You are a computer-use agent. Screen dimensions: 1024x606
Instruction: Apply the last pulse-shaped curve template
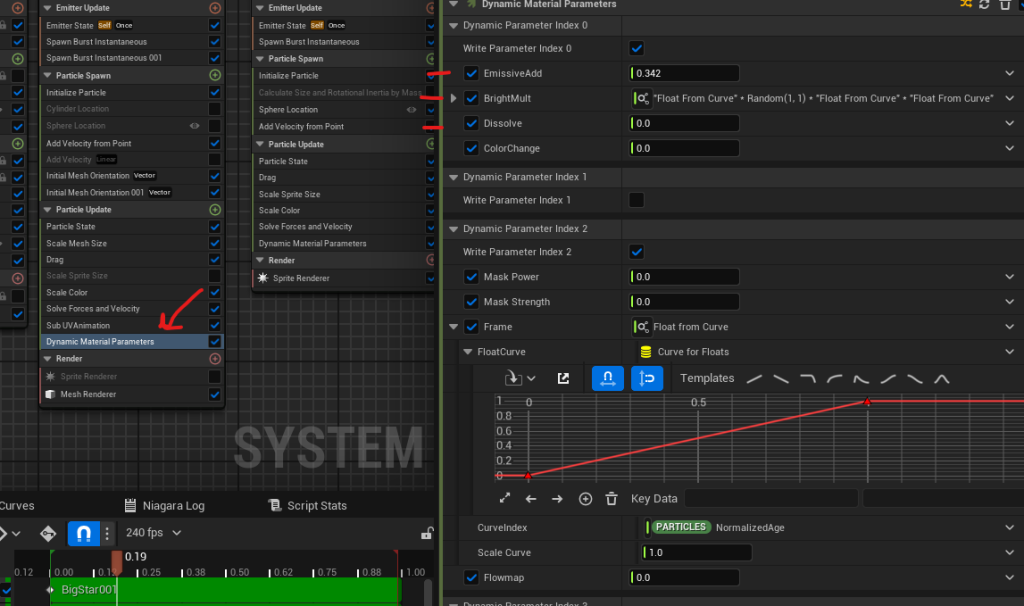[x=942, y=379]
